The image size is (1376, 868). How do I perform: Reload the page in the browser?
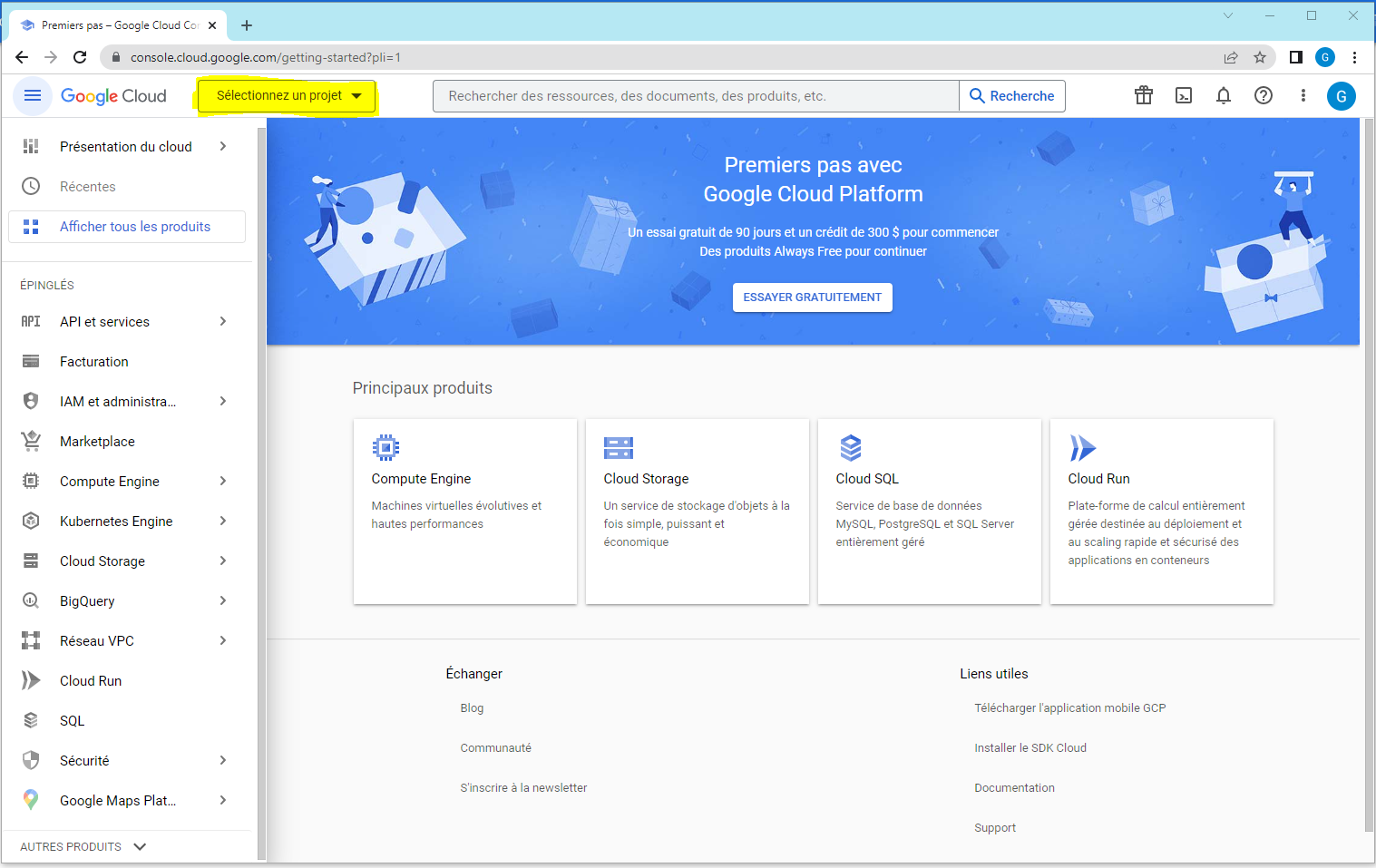[80, 57]
